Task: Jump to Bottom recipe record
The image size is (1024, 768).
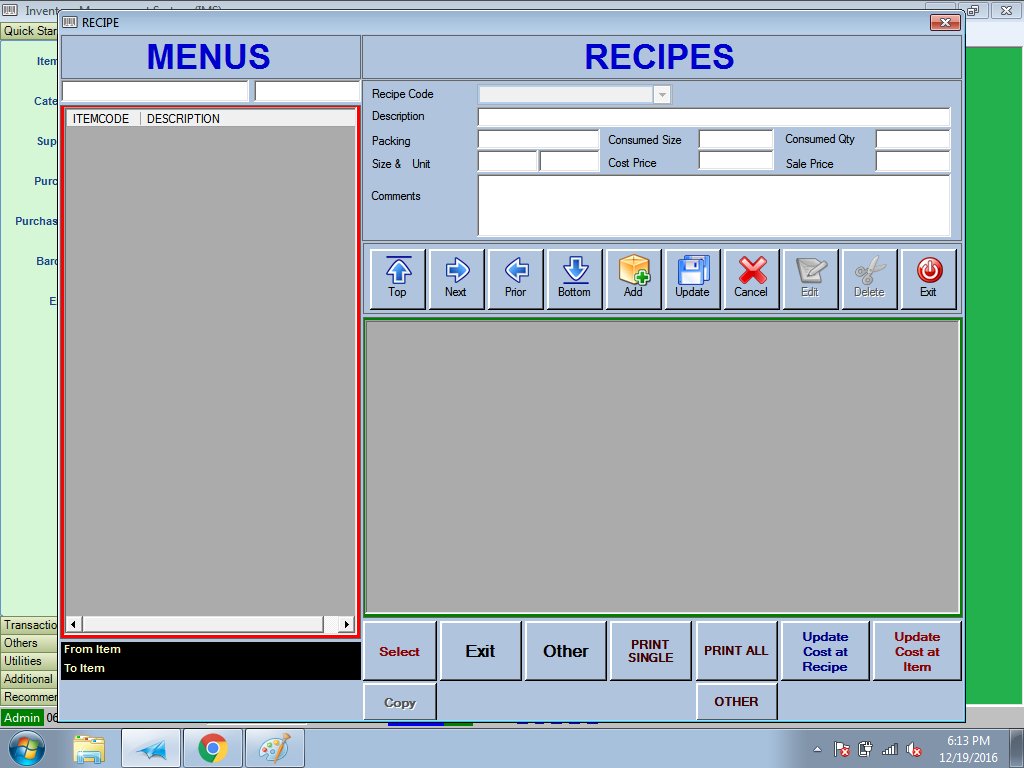Action: pyautogui.click(x=574, y=278)
